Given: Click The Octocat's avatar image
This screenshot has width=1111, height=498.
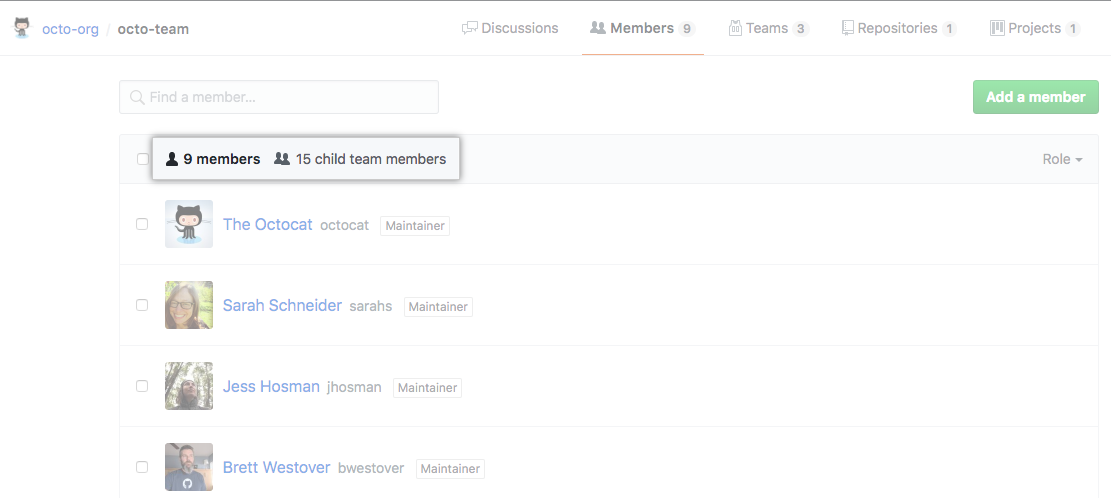Looking at the screenshot, I should 189,224.
